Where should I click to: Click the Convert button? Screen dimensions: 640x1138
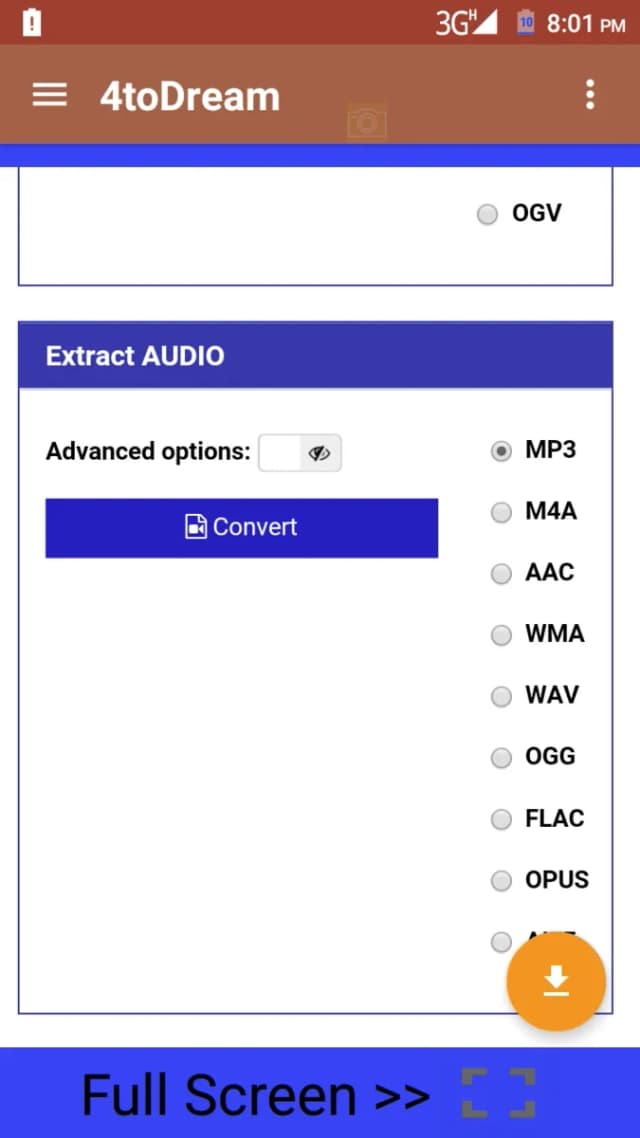242,528
